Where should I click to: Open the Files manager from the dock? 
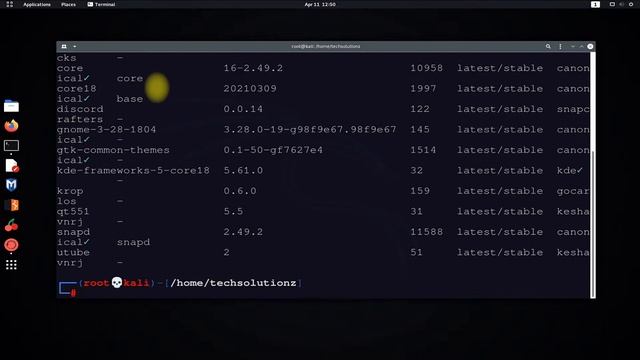pyautogui.click(x=11, y=107)
